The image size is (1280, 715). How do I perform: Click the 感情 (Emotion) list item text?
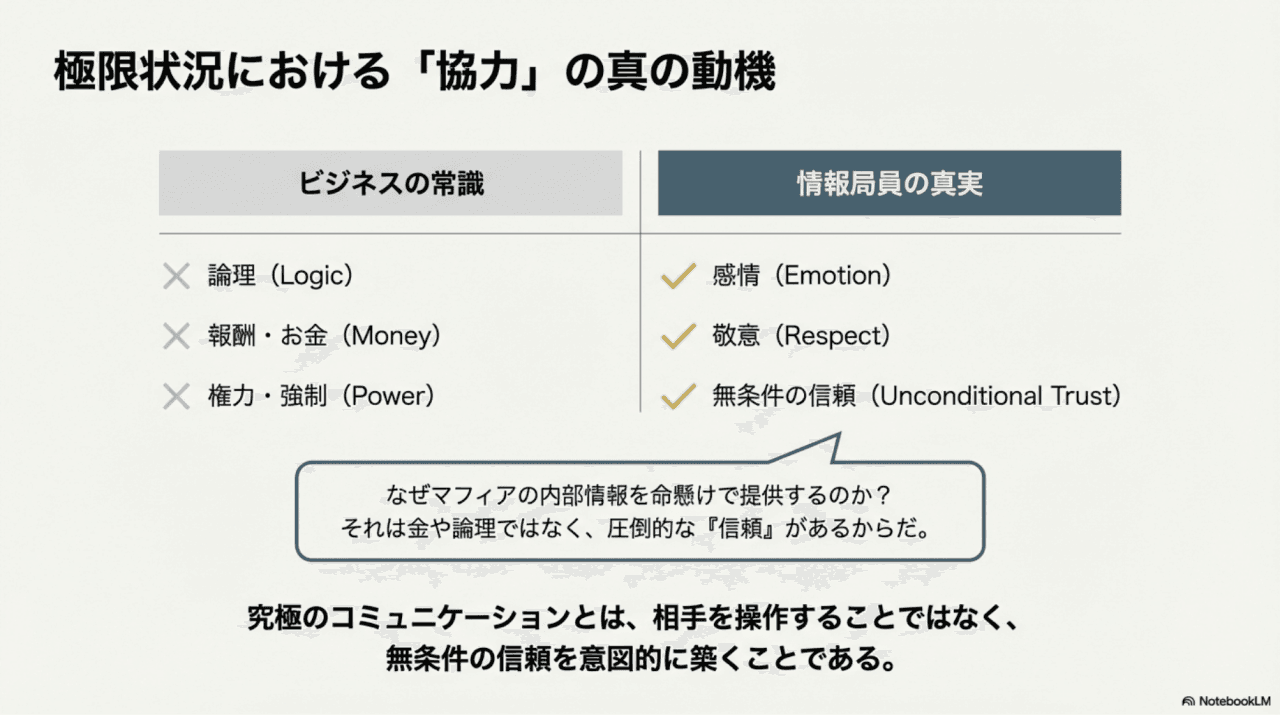point(801,276)
